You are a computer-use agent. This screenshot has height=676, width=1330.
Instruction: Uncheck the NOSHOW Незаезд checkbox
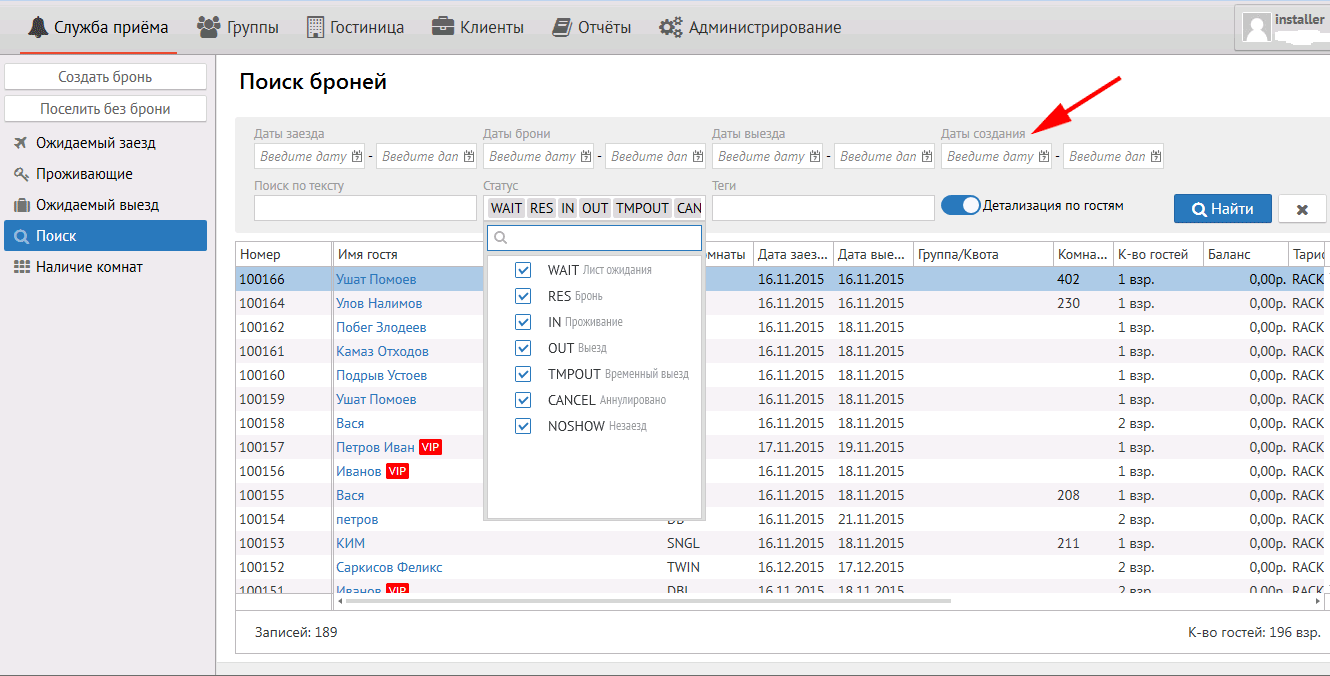[522, 426]
